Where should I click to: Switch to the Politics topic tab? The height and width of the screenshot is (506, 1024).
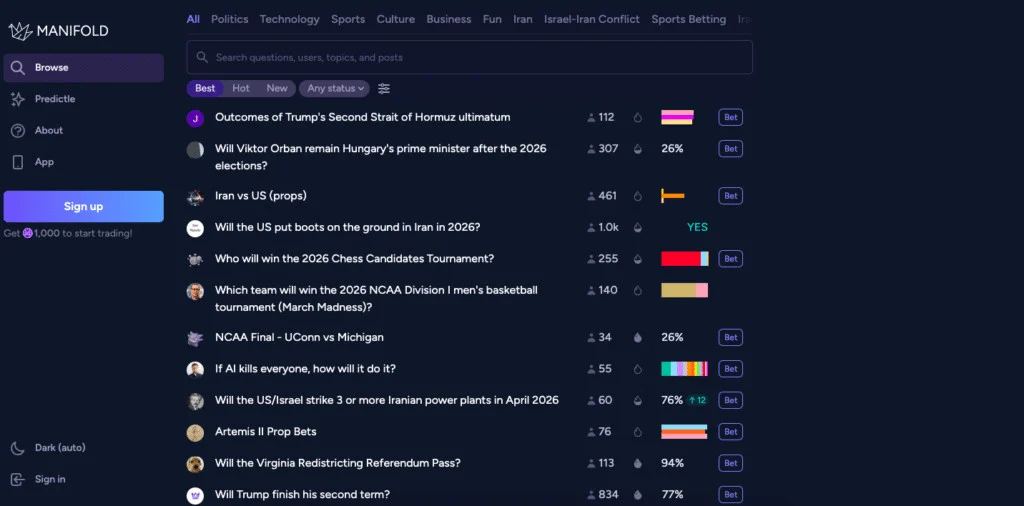click(230, 20)
